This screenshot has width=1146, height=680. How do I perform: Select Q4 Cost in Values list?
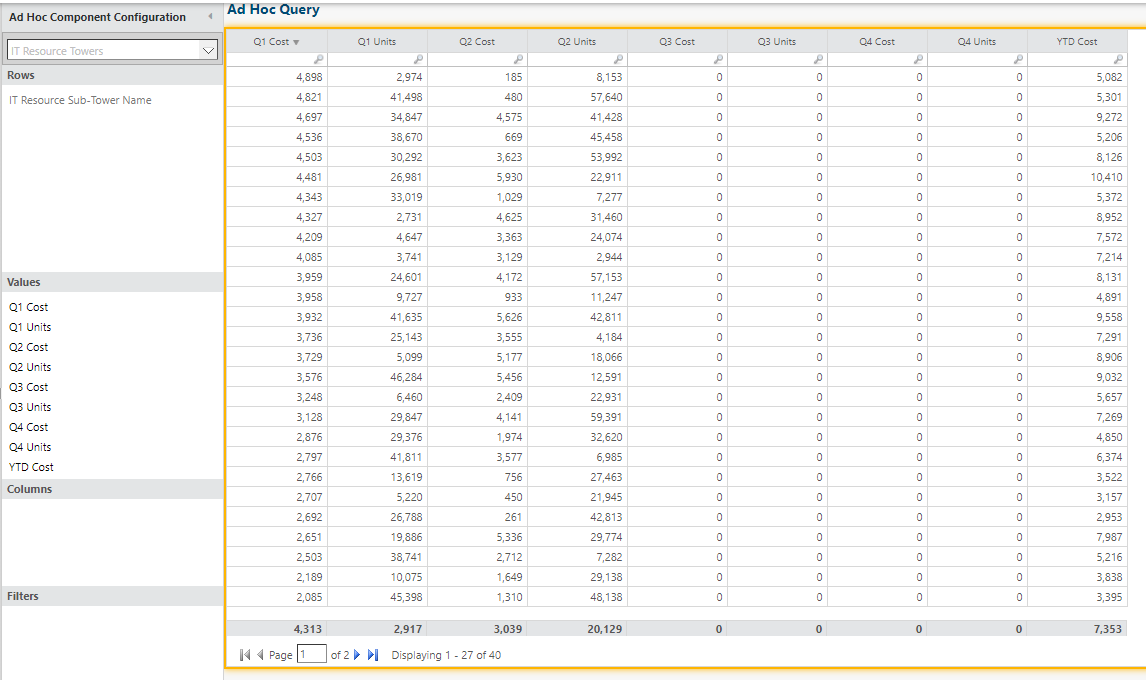click(29, 427)
